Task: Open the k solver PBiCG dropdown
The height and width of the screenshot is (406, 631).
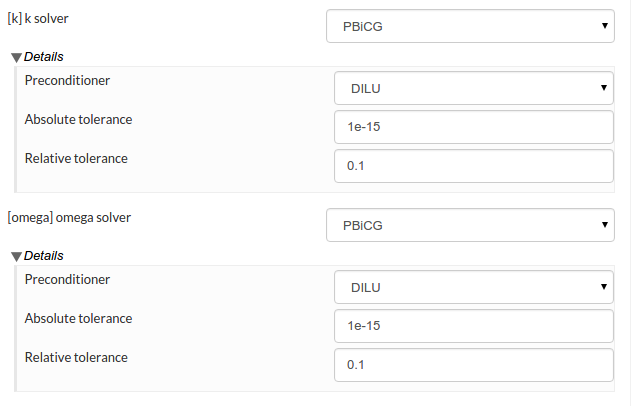Action: click(x=470, y=27)
